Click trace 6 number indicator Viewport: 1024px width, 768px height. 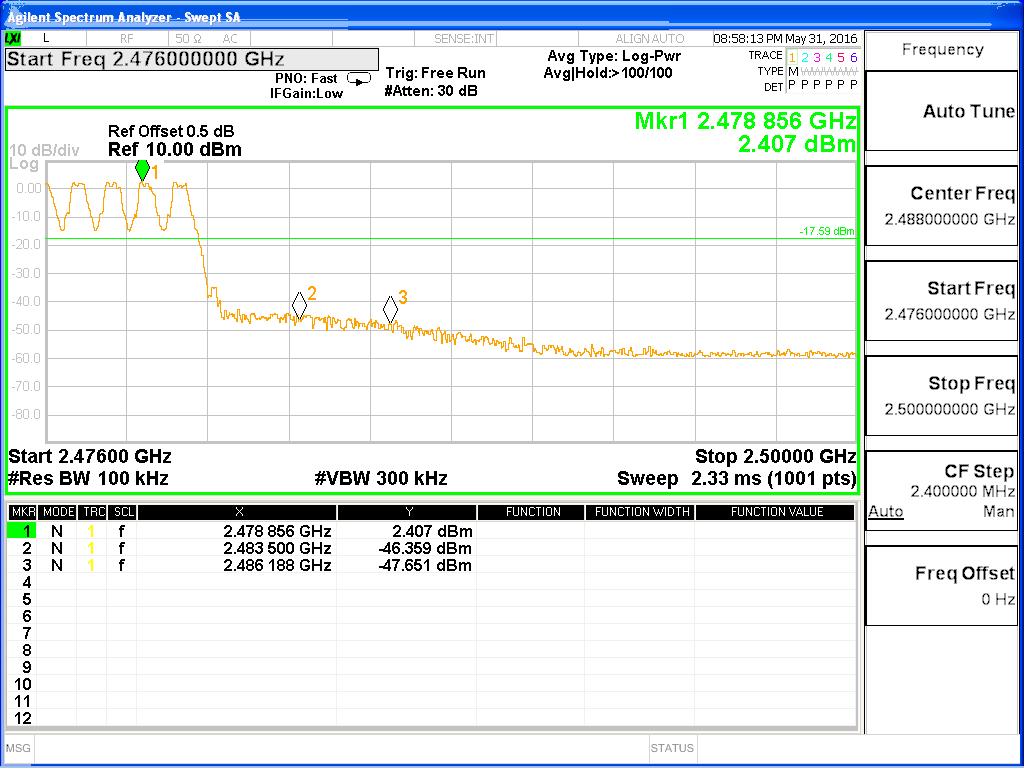pos(853,57)
